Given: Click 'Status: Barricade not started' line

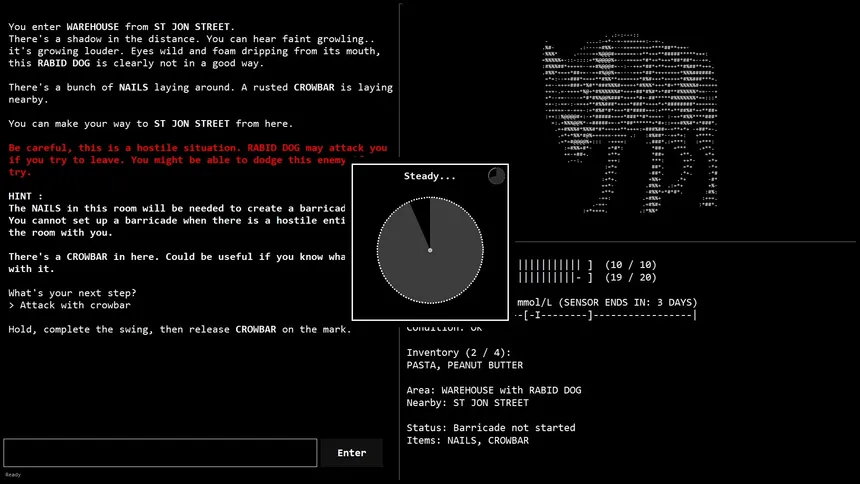Looking at the screenshot, I should (491, 427).
